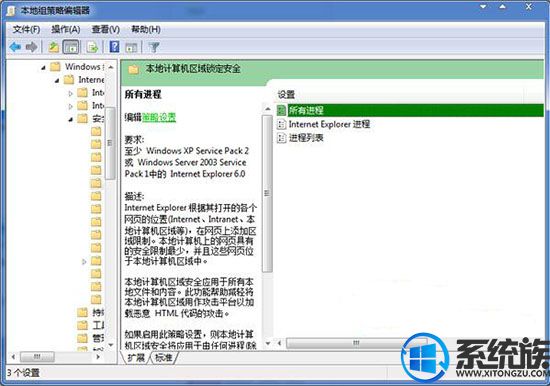Collapse the Interne tree node
Screen dimensions: 550x386
57,81
